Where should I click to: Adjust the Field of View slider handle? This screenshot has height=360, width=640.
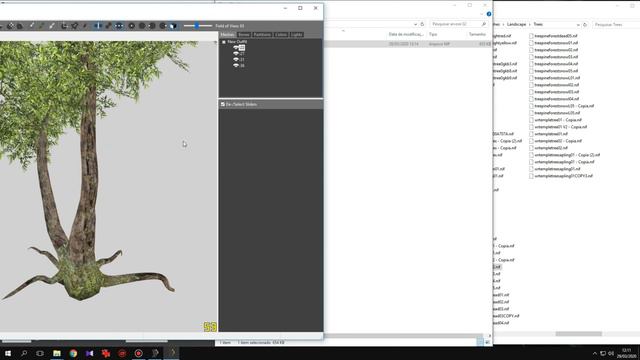(x=197, y=26)
